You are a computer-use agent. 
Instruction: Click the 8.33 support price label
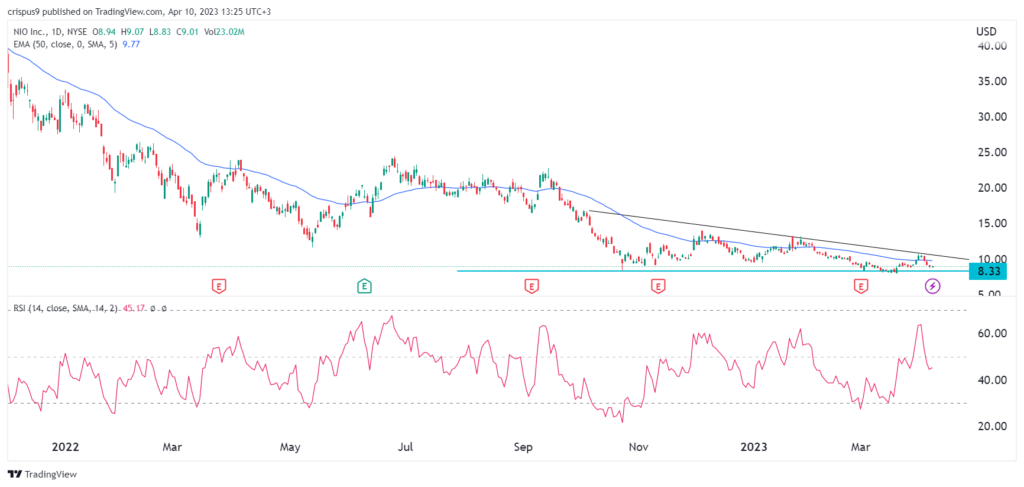click(987, 271)
